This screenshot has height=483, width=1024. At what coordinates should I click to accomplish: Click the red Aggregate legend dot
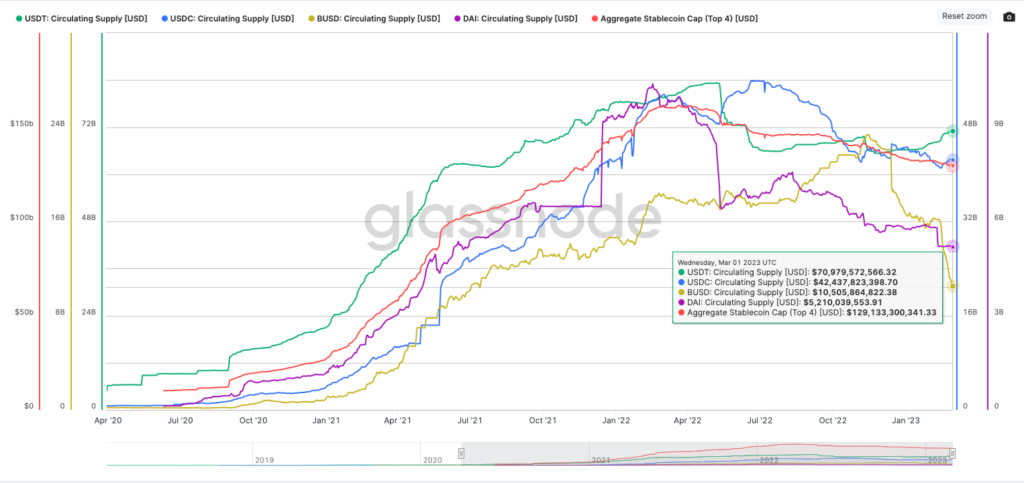pos(594,18)
